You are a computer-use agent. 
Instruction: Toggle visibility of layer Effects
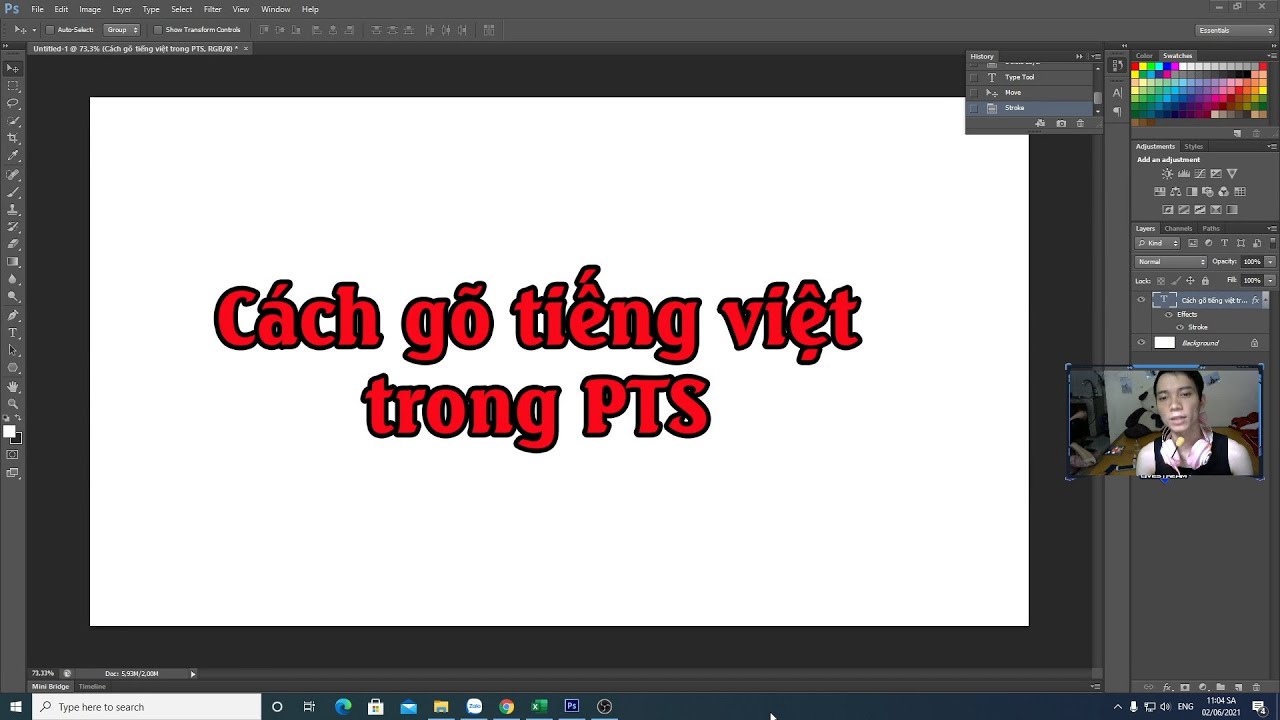[x=1169, y=314]
